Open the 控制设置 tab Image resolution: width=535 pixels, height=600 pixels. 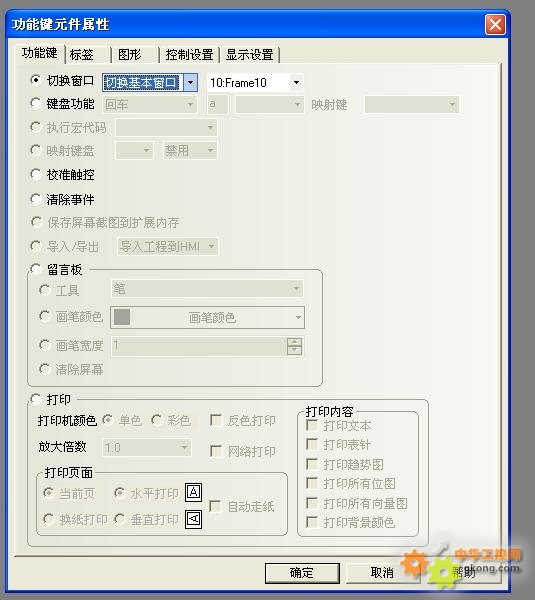189,54
